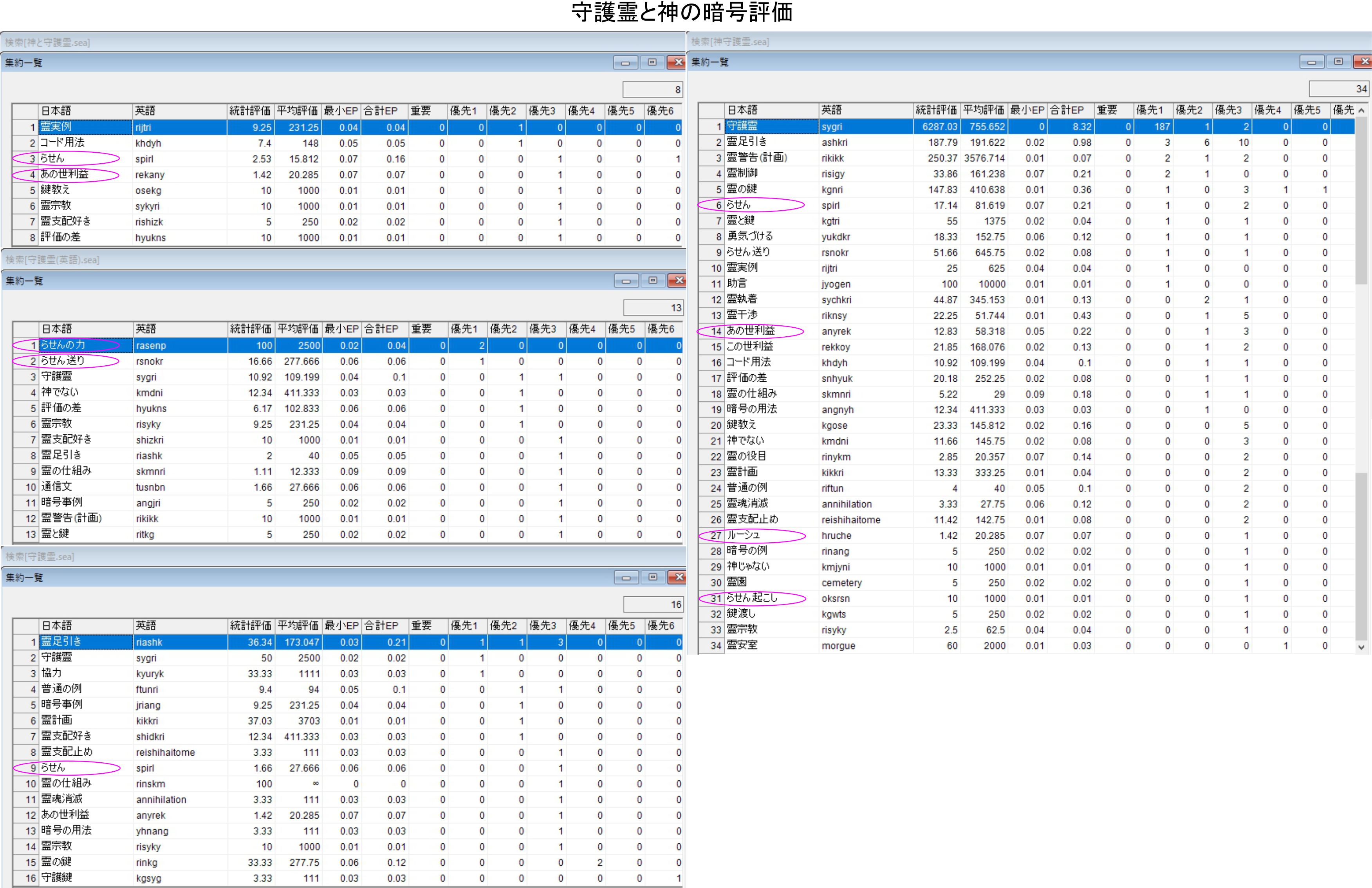Sort right table by 統計評価 column header
This screenshot has height=888, width=1372.
coord(936,110)
